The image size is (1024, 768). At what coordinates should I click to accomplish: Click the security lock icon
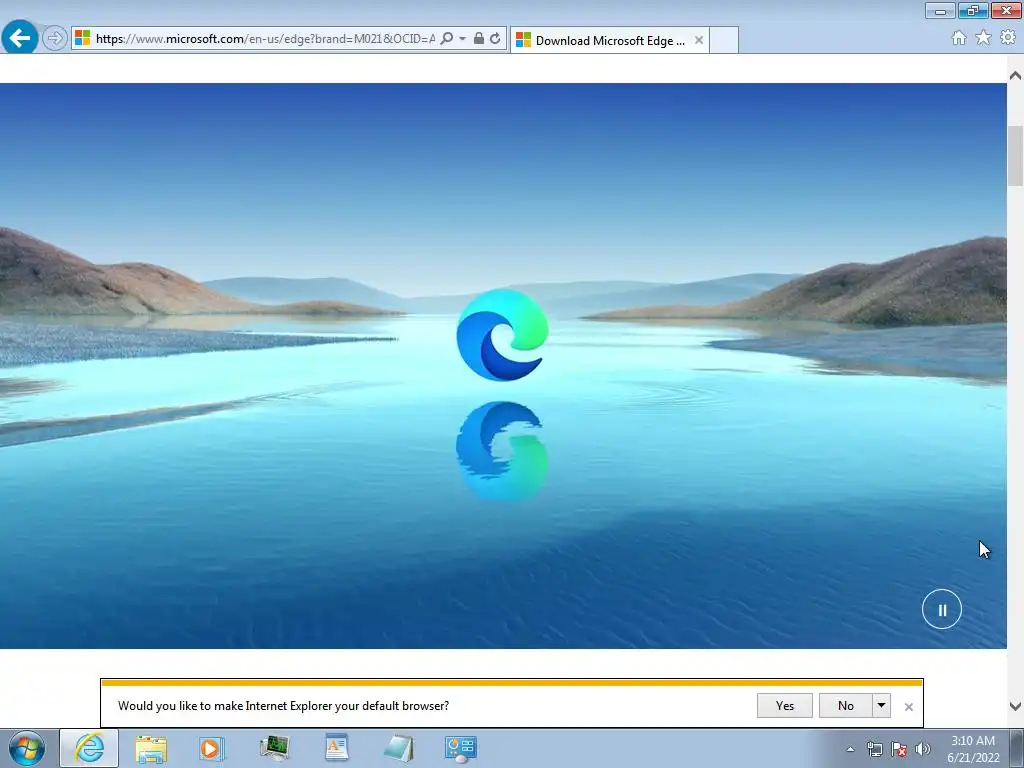click(x=479, y=38)
